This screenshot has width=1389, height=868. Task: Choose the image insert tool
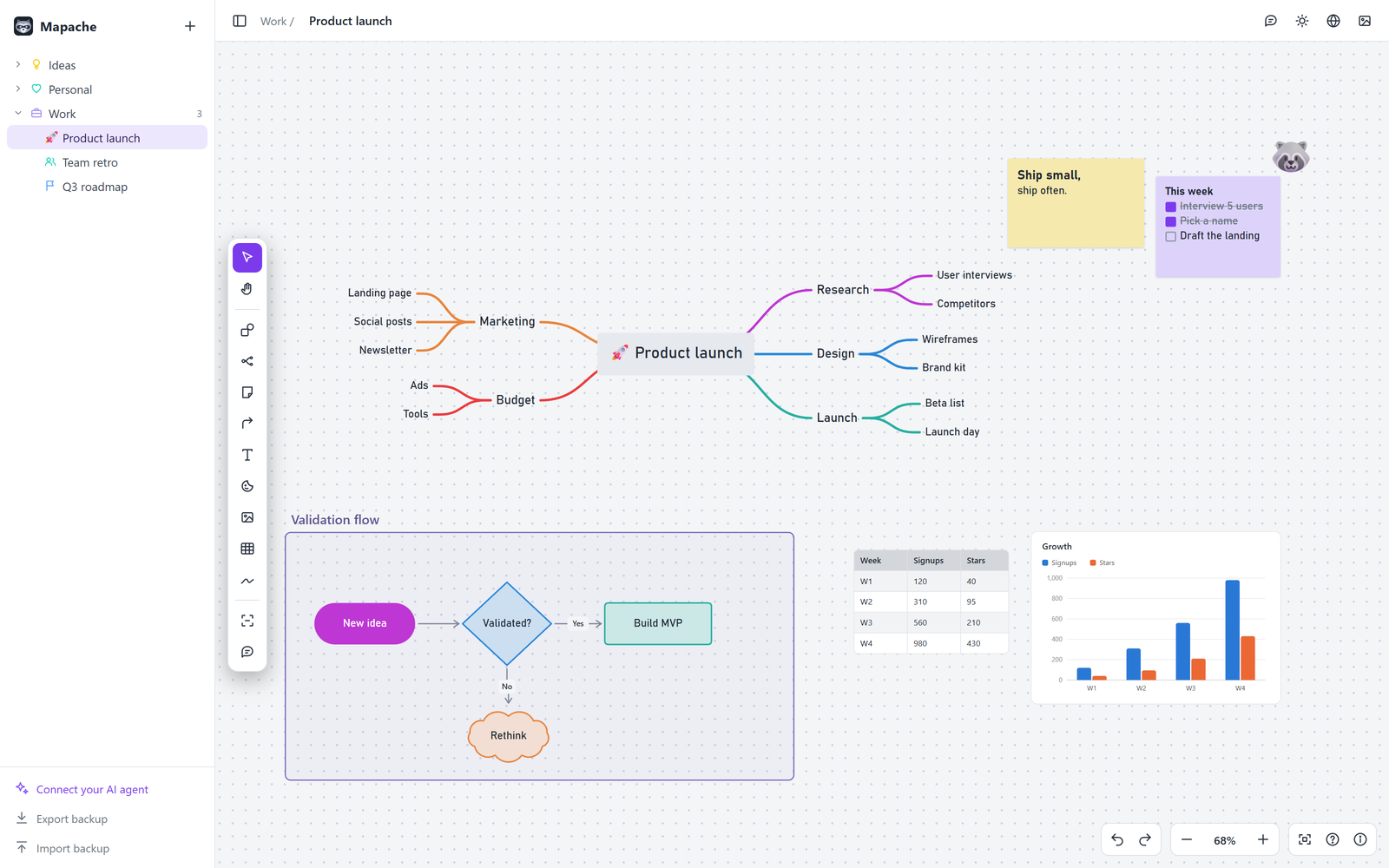247,517
